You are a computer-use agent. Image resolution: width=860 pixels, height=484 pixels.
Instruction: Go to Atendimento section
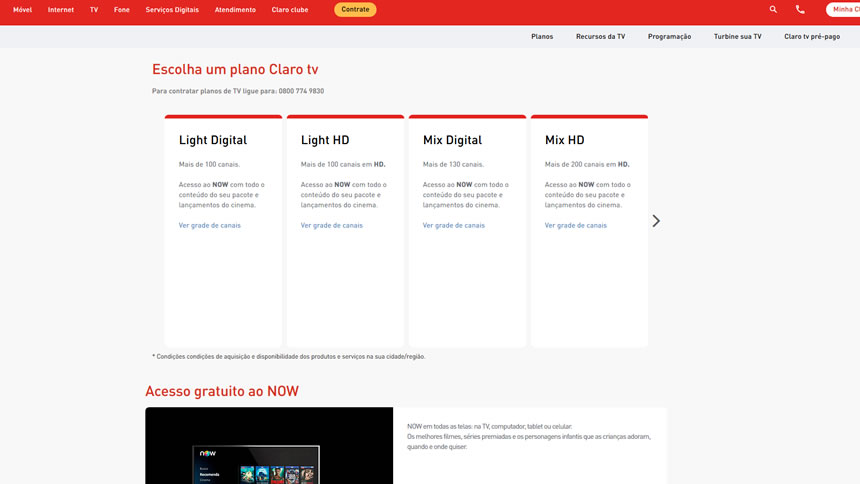tap(235, 9)
